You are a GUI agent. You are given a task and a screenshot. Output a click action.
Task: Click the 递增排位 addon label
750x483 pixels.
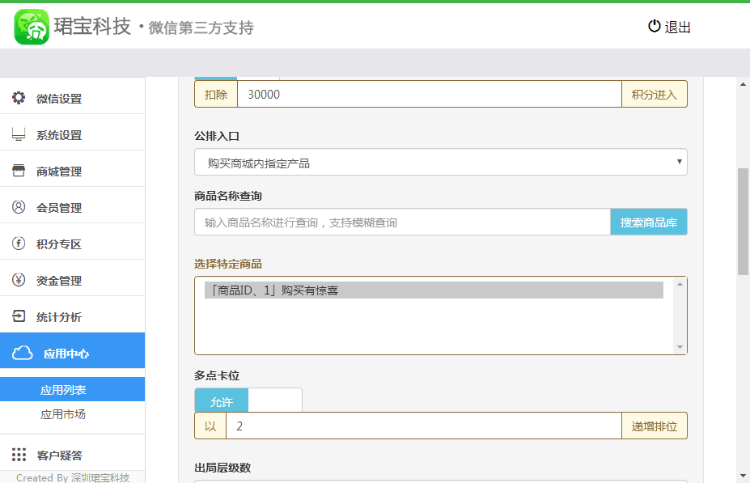[x=654, y=426]
